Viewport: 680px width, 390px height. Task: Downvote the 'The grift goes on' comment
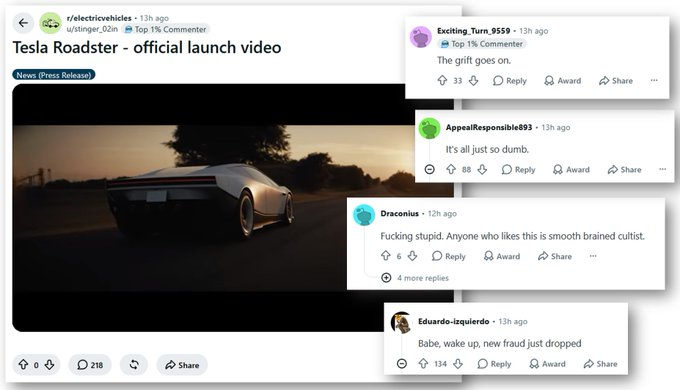click(474, 81)
